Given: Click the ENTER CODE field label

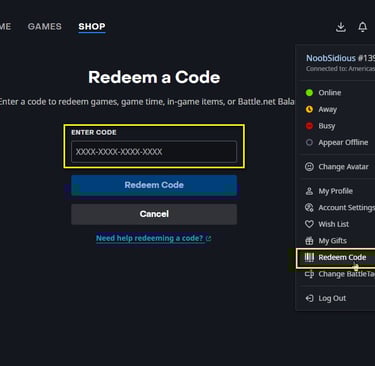Looking at the screenshot, I should [94, 132].
